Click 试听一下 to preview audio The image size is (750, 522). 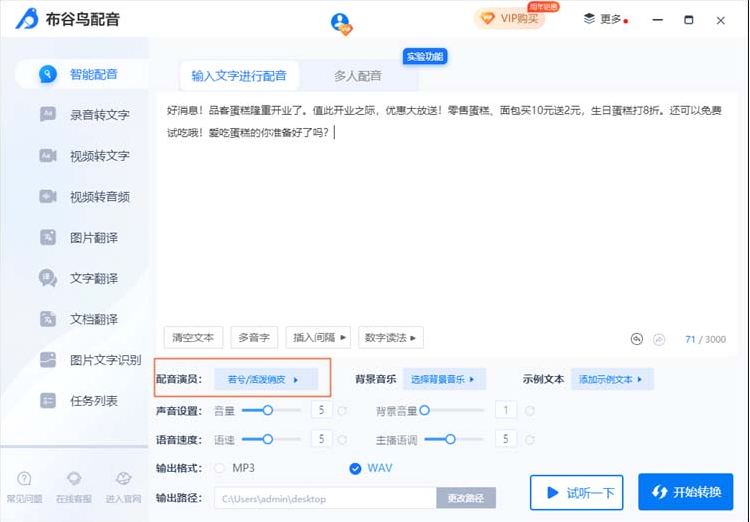(576, 492)
